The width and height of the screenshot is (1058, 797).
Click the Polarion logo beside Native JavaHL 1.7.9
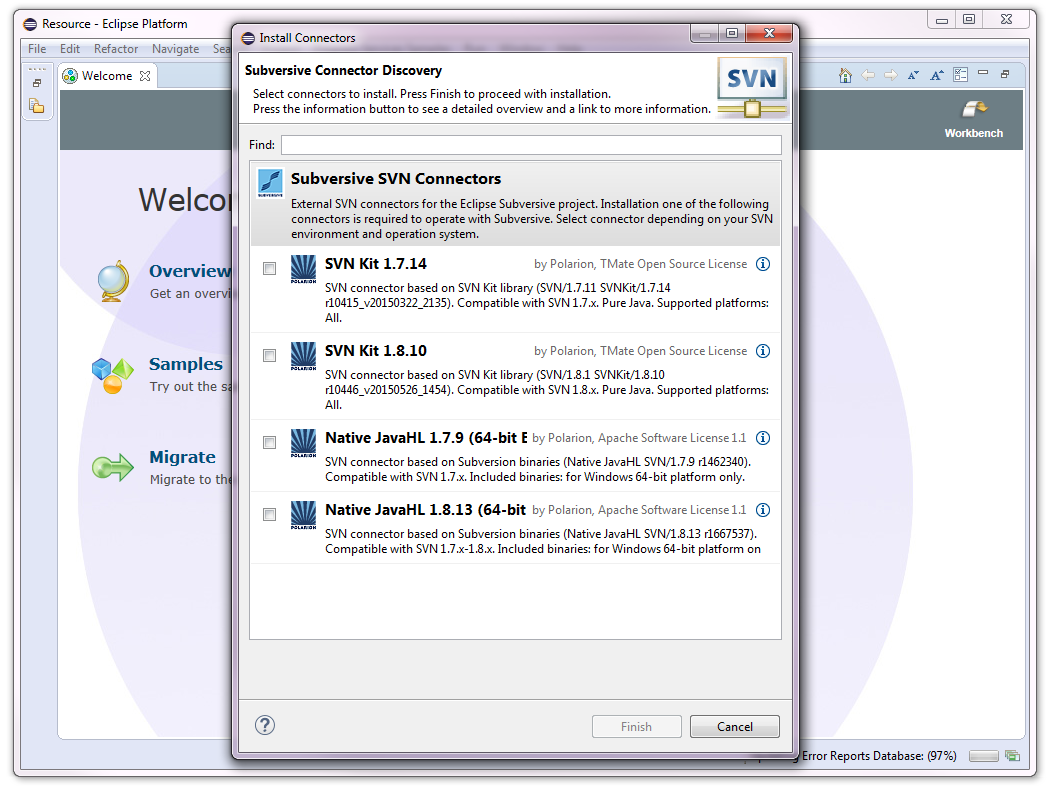pos(303,443)
